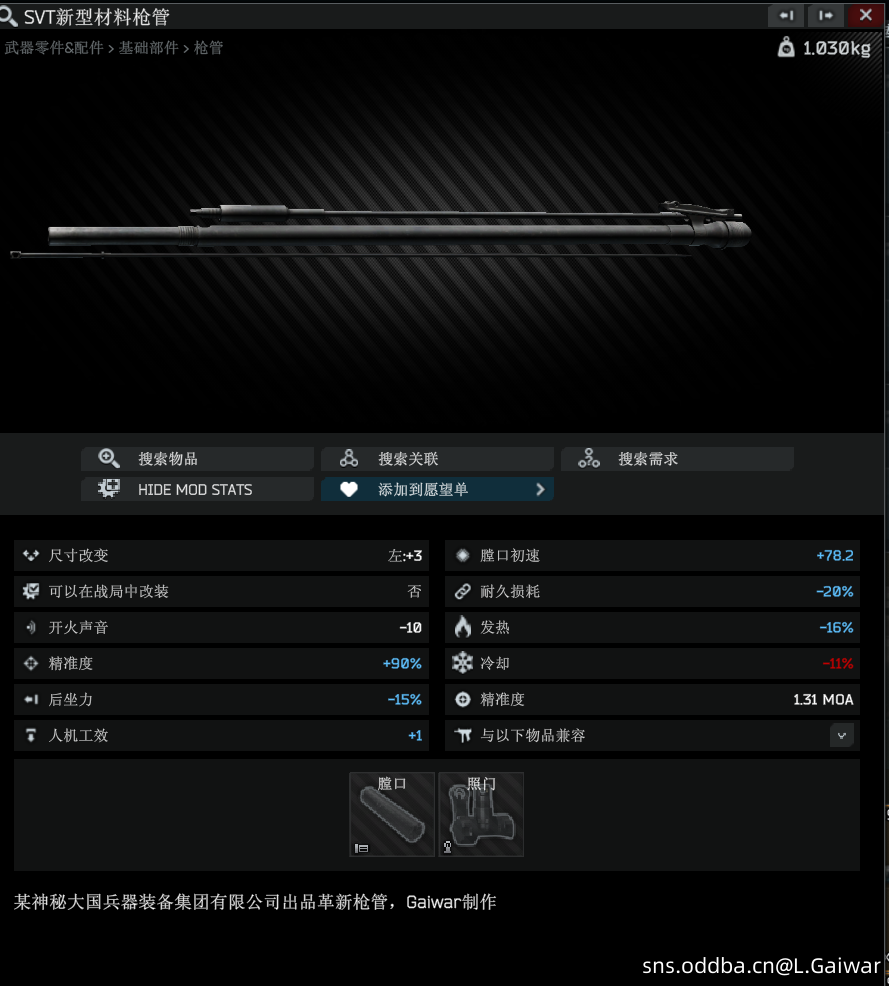Go to previous item with left arrow button

tap(786, 16)
